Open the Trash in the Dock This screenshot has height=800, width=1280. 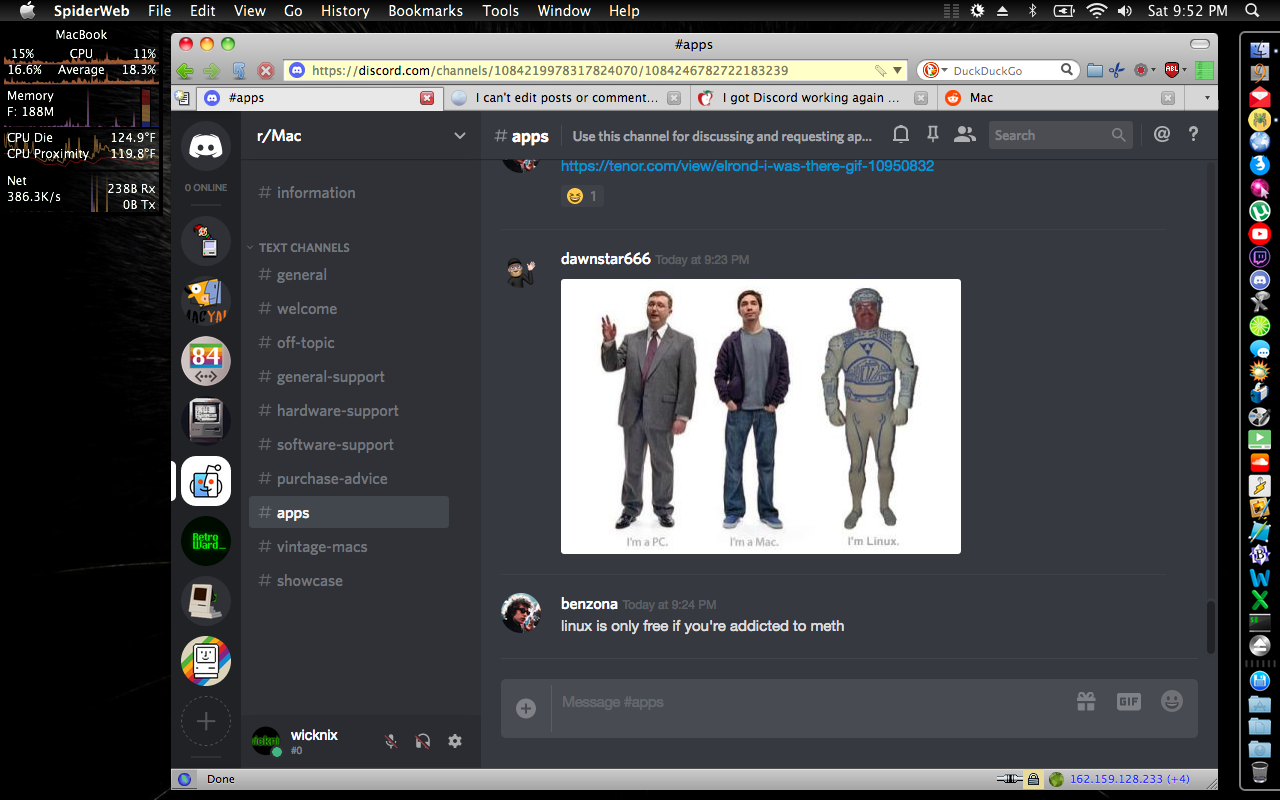[1260, 773]
